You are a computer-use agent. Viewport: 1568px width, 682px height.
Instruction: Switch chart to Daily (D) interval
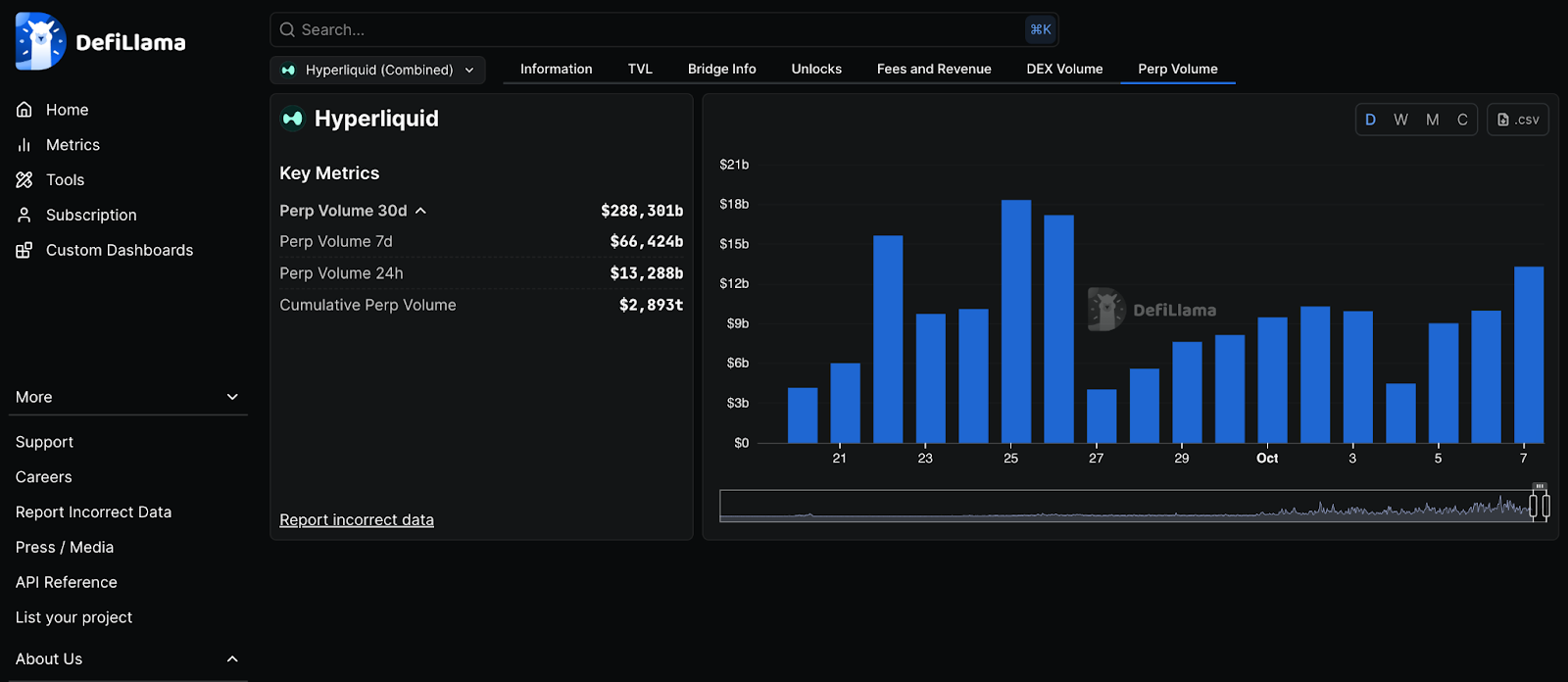pos(1370,120)
